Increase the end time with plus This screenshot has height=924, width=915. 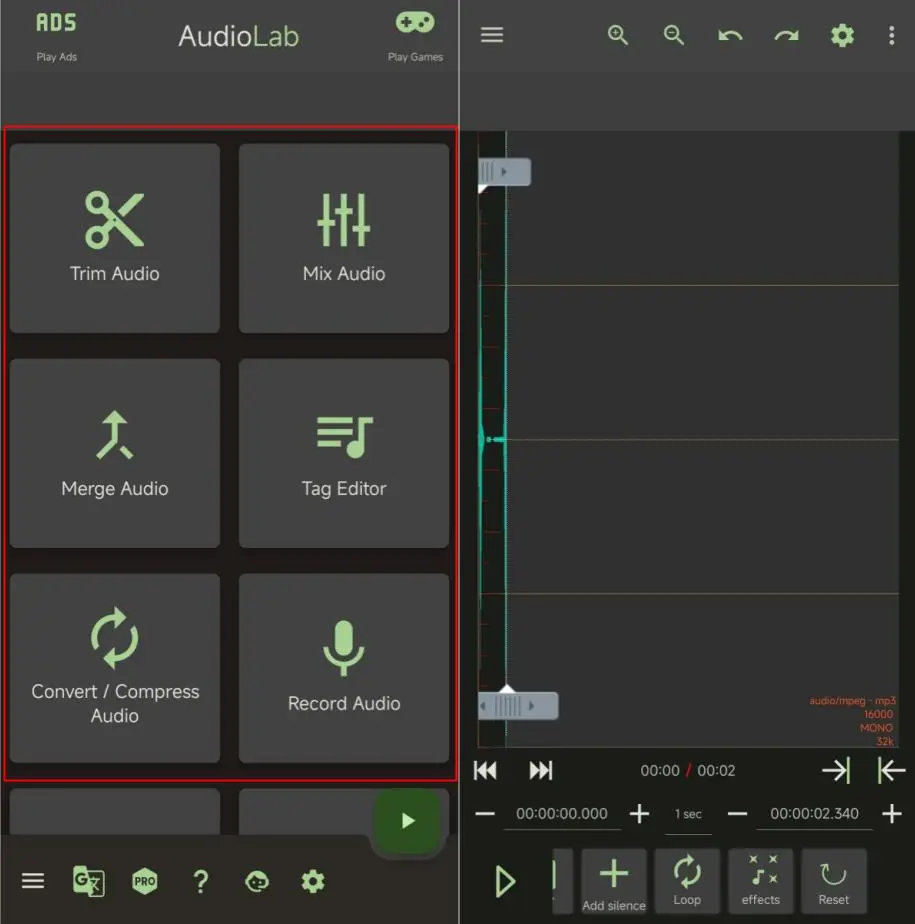click(x=892, y=814)
